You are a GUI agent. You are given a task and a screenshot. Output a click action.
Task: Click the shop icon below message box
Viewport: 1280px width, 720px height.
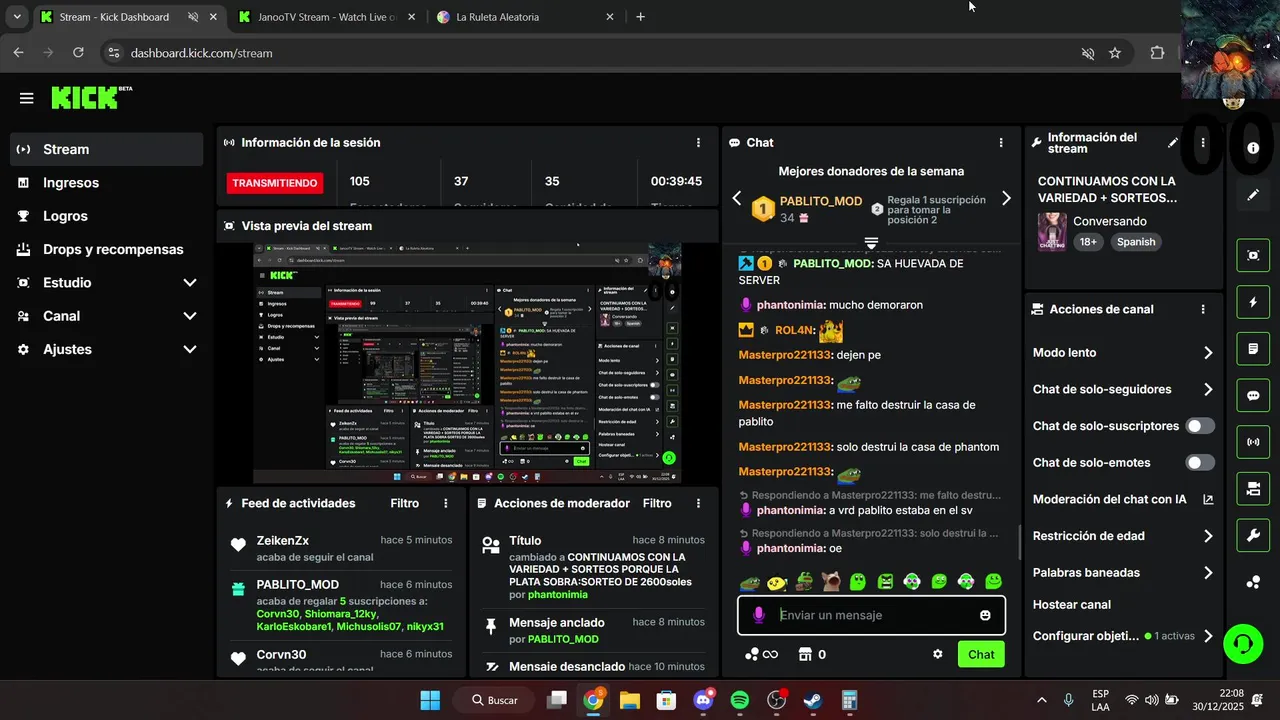[x=805, y=654]
